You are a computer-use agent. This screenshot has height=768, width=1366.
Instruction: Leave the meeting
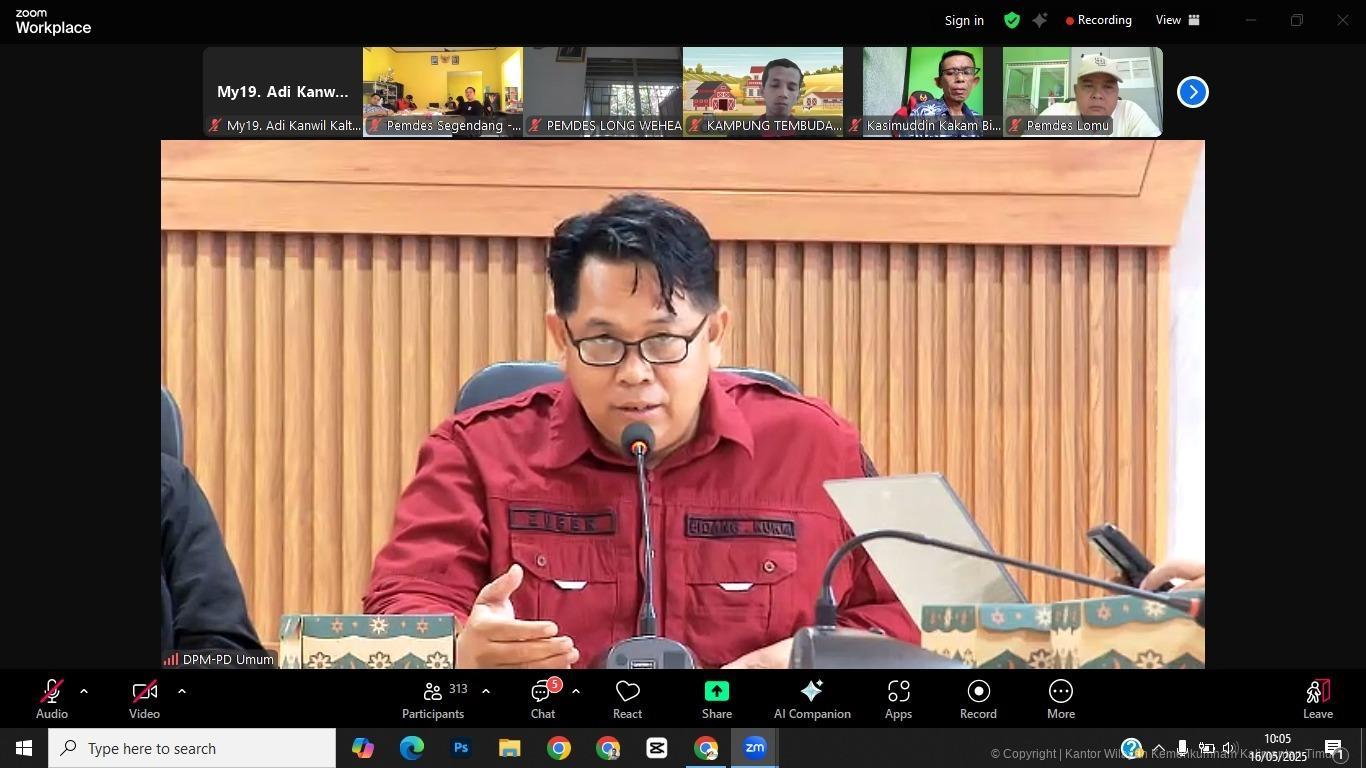(x=1318, y=699)
